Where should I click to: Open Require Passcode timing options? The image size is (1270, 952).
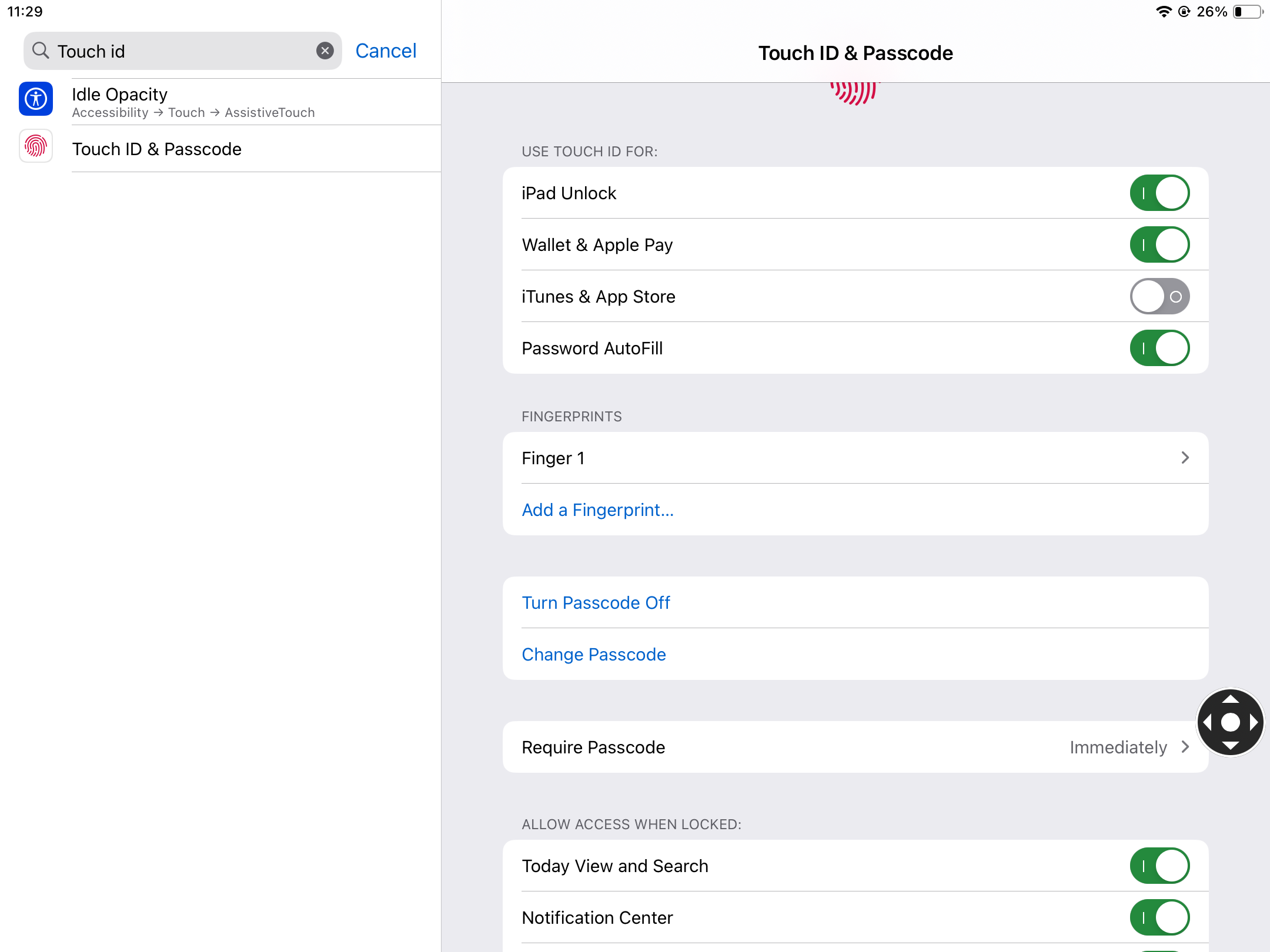855,747
